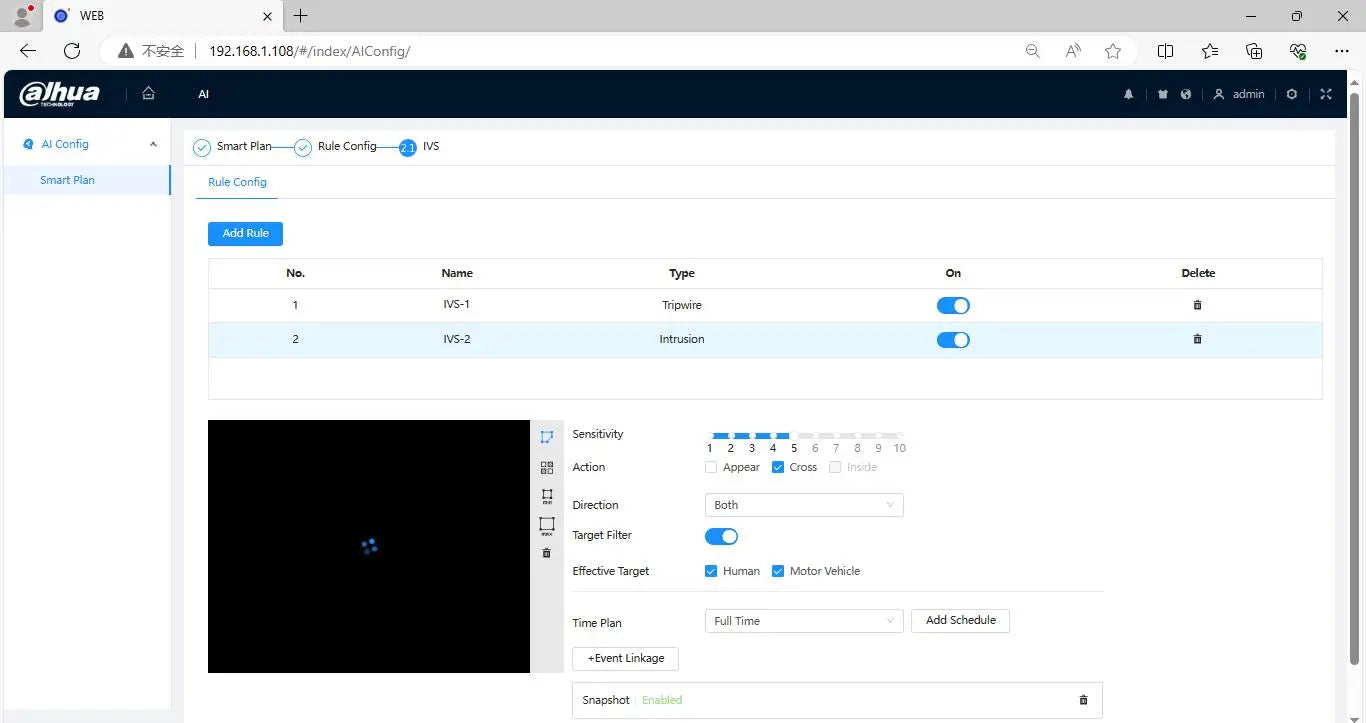Image resolution: width=1366 pixels, height=723 pixels.
Task: Expand the Time Plan Full Time dropdown
Action: pos(803,621)
